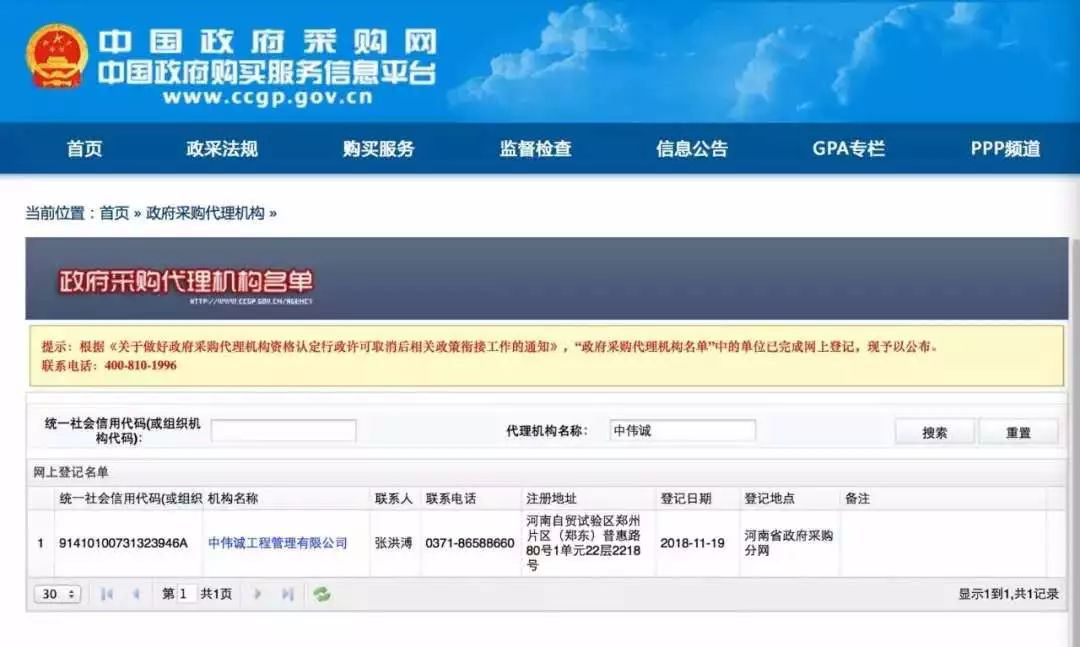Open 监督检查 menu item

[x=535, y=148]
